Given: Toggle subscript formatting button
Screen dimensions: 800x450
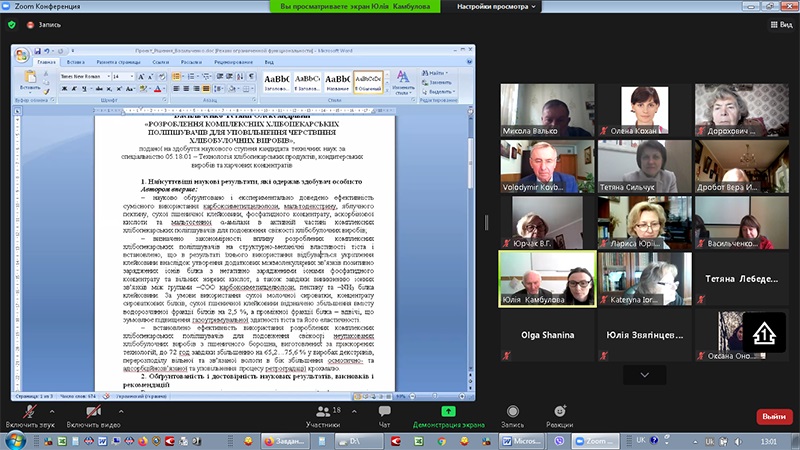Looking at the screenshot, I should pyautogui.click(x=109, y=89).
